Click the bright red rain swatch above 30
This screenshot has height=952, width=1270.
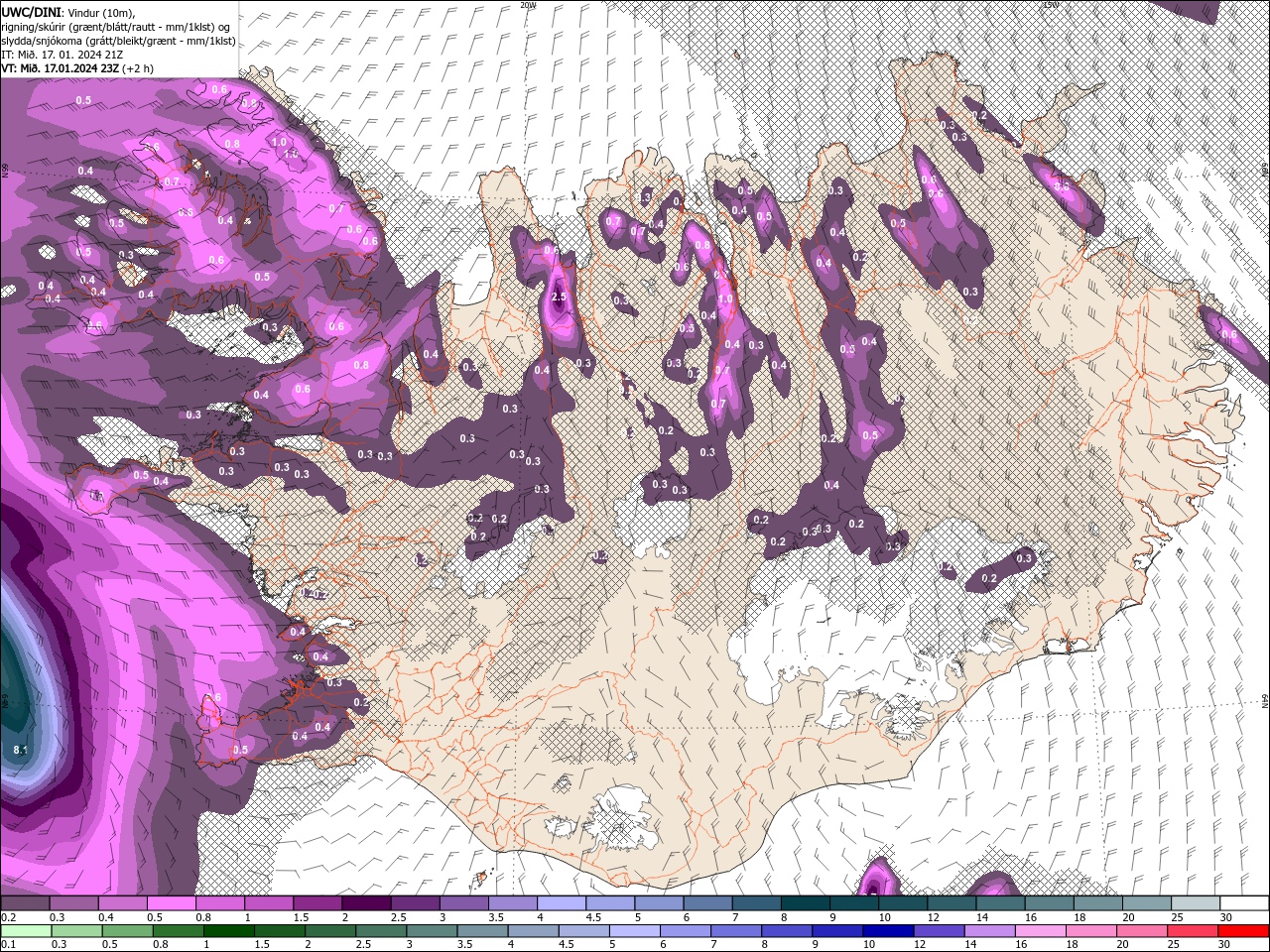(x=1244, y=931)
